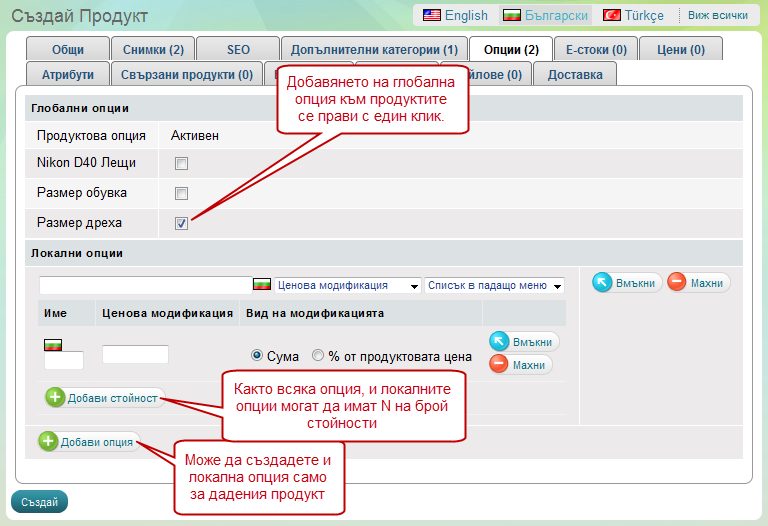The height and width of the screenshot is (526, 768).
Task: Check the Размер обувка option
Action: pyautogui.click(x=182, y=193)
